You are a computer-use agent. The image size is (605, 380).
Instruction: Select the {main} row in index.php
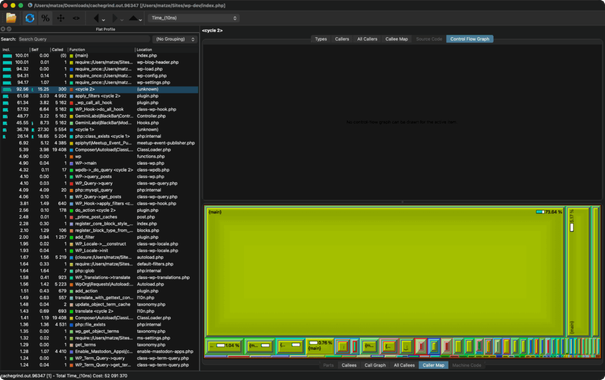pyautogui.click(x=99, y=56)
